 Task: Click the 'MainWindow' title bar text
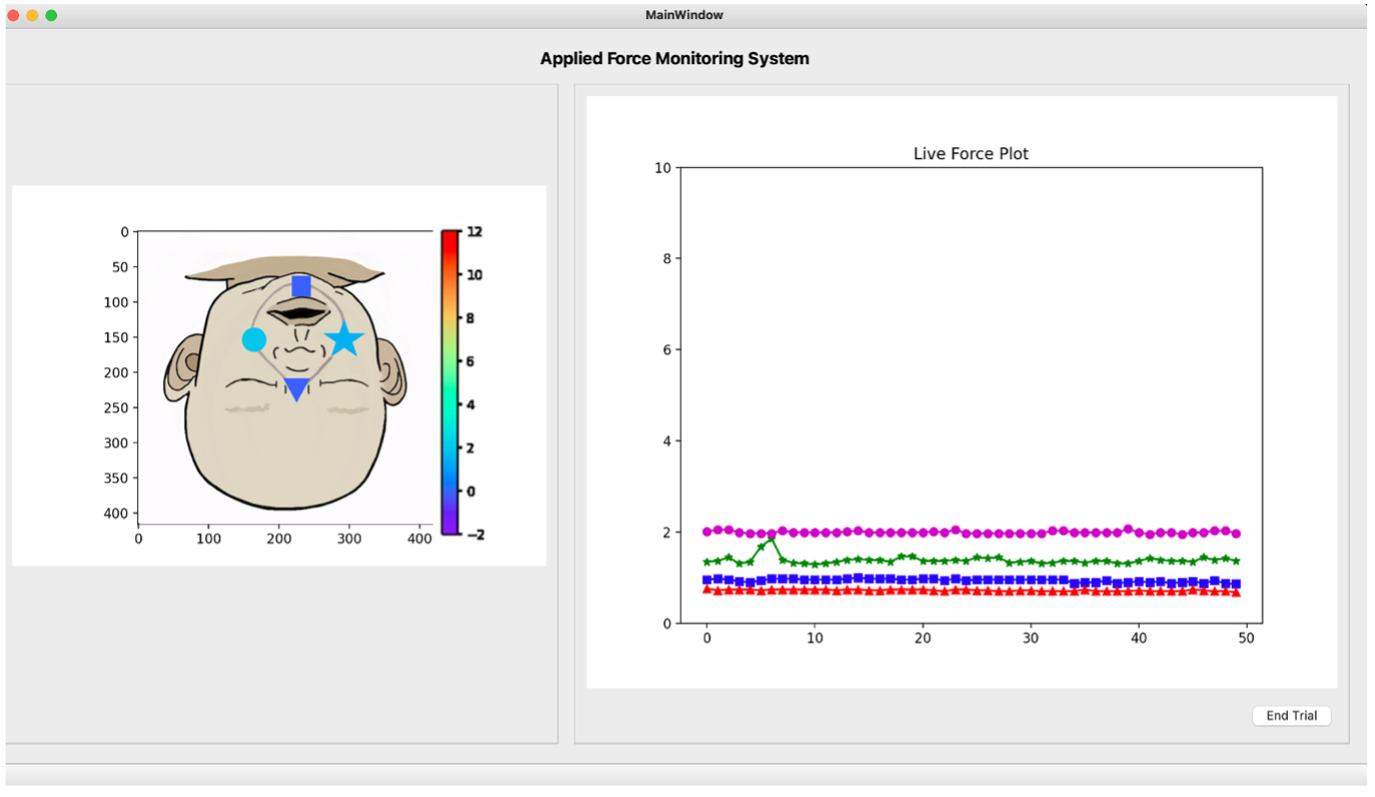point(684,15)
